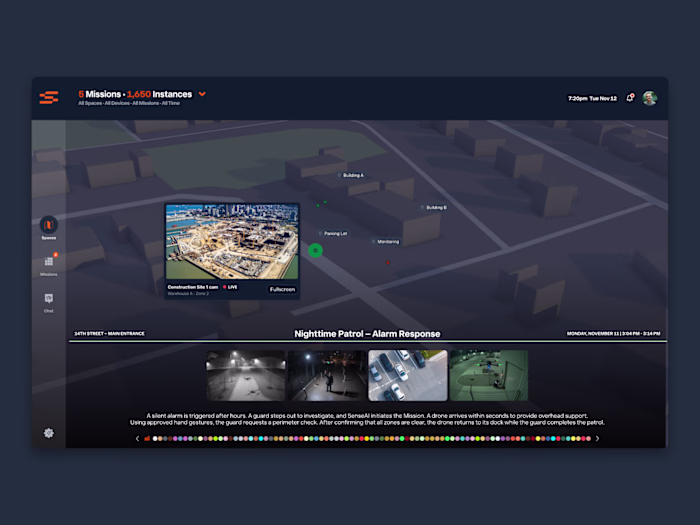700x525 pixels.
Task: Open the Chat sidebar icon
Action: click(x=49, y=298)
